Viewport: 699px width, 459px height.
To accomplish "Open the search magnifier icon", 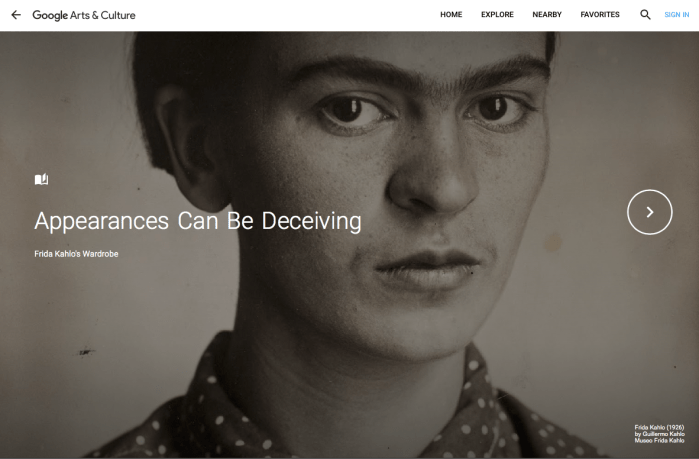I will pyautogui.click(x=645, y=15).
